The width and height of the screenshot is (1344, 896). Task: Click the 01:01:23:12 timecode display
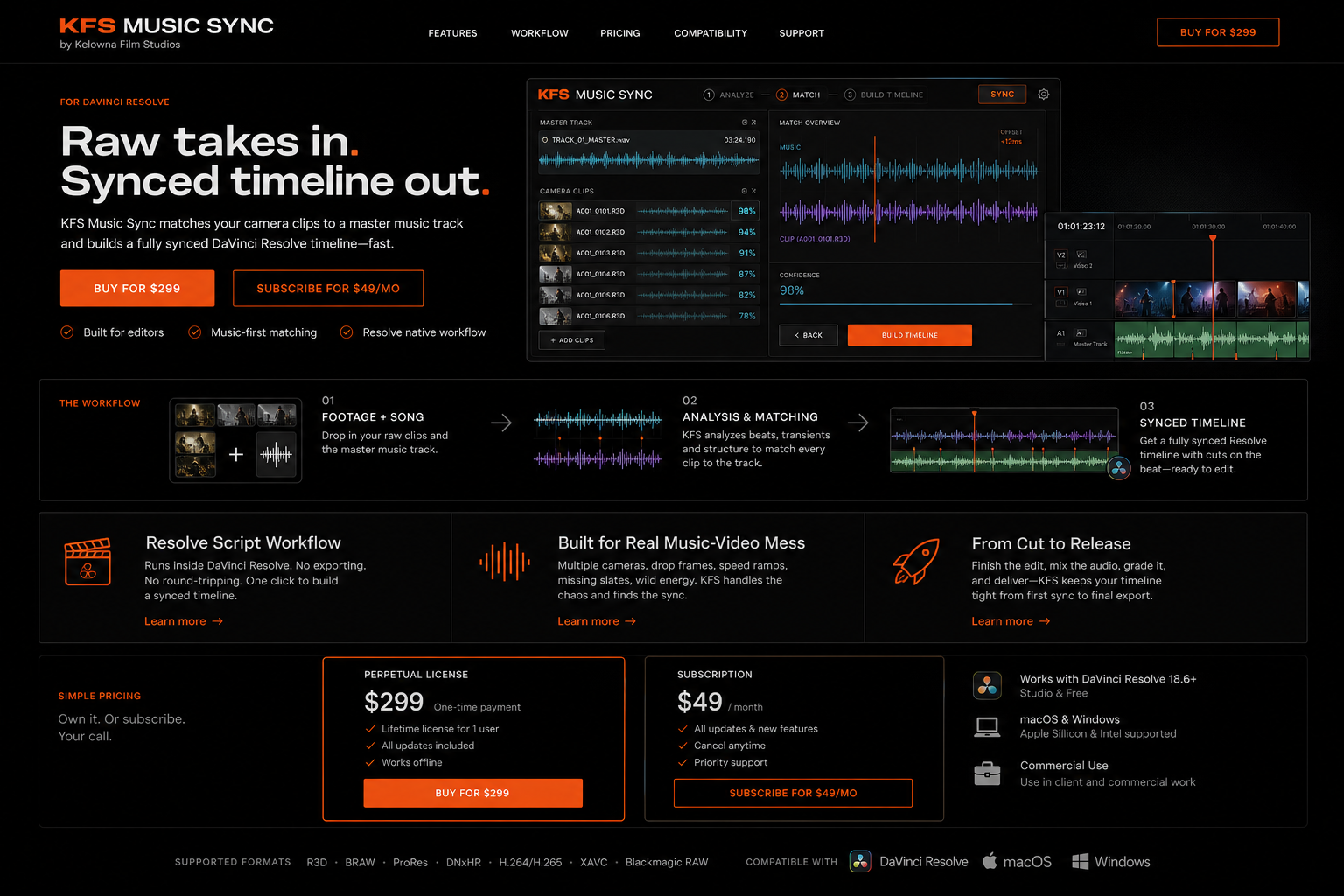point(1081,226)
